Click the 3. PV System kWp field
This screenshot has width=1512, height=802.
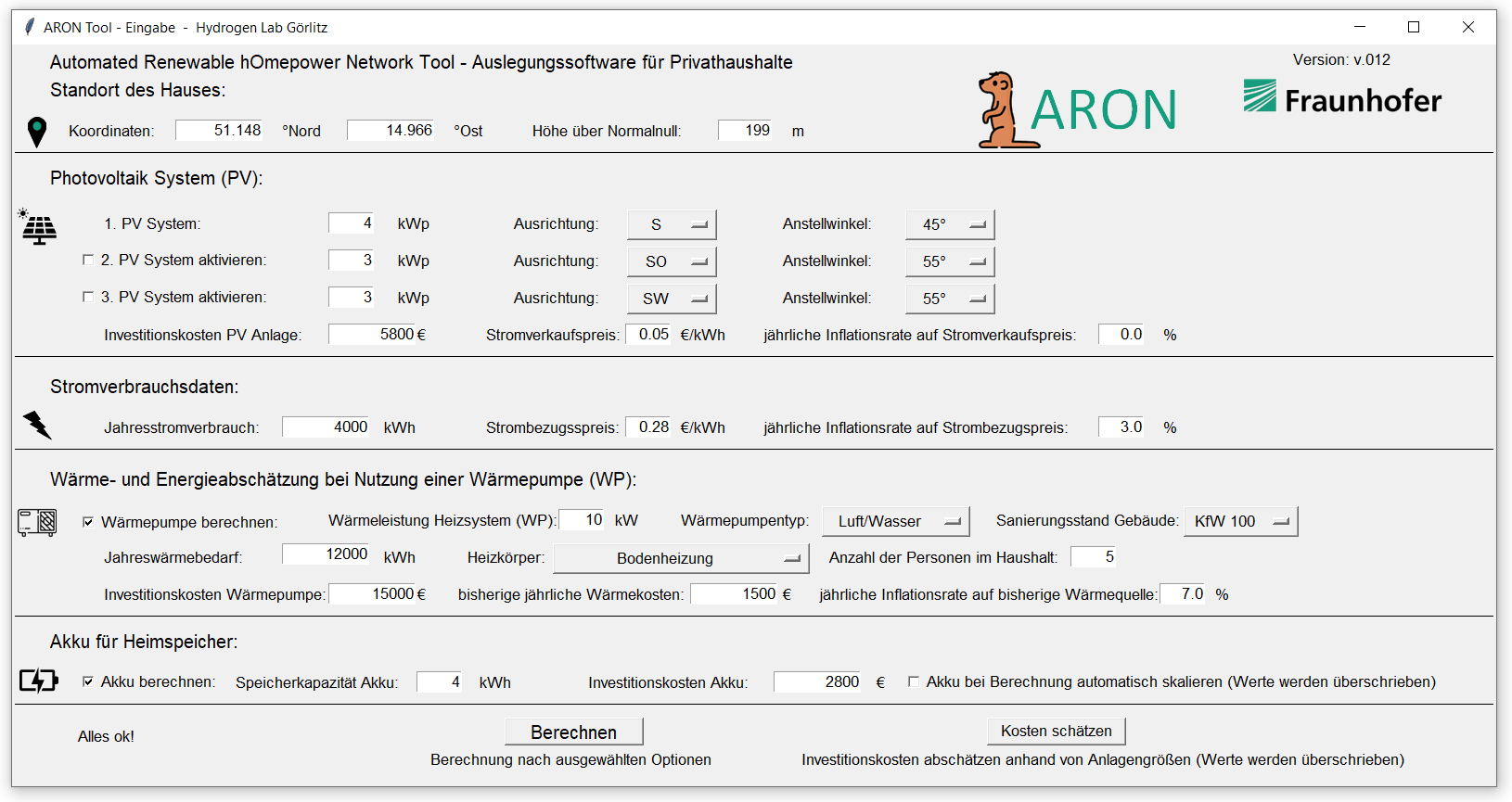(x=351, y=297)
